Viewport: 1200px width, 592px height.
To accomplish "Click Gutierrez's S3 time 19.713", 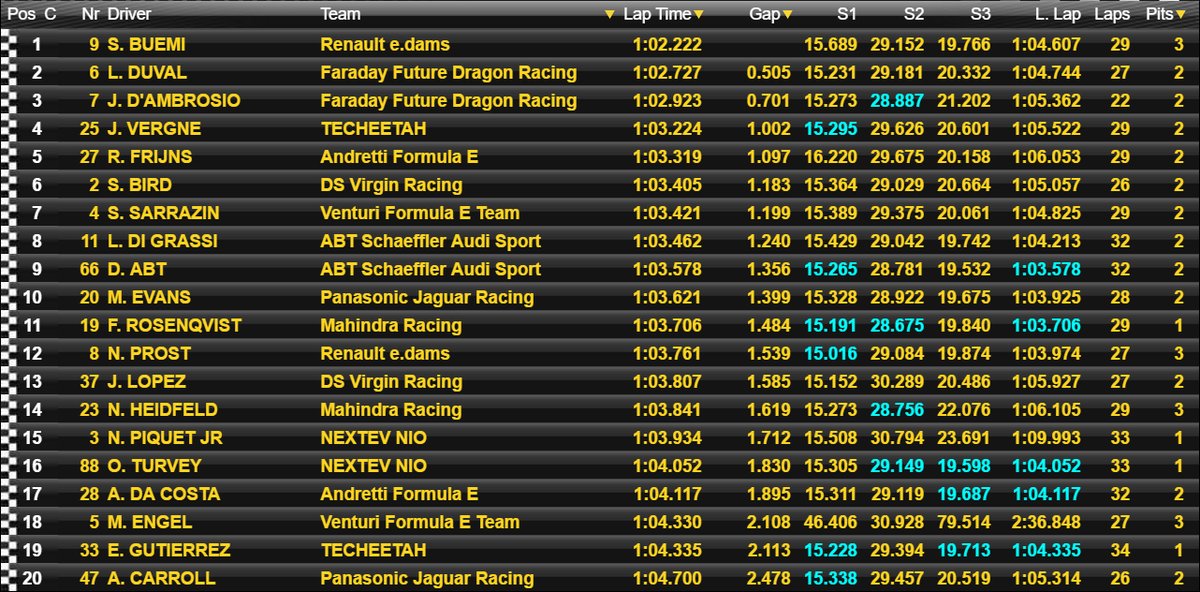I will 964,550.
